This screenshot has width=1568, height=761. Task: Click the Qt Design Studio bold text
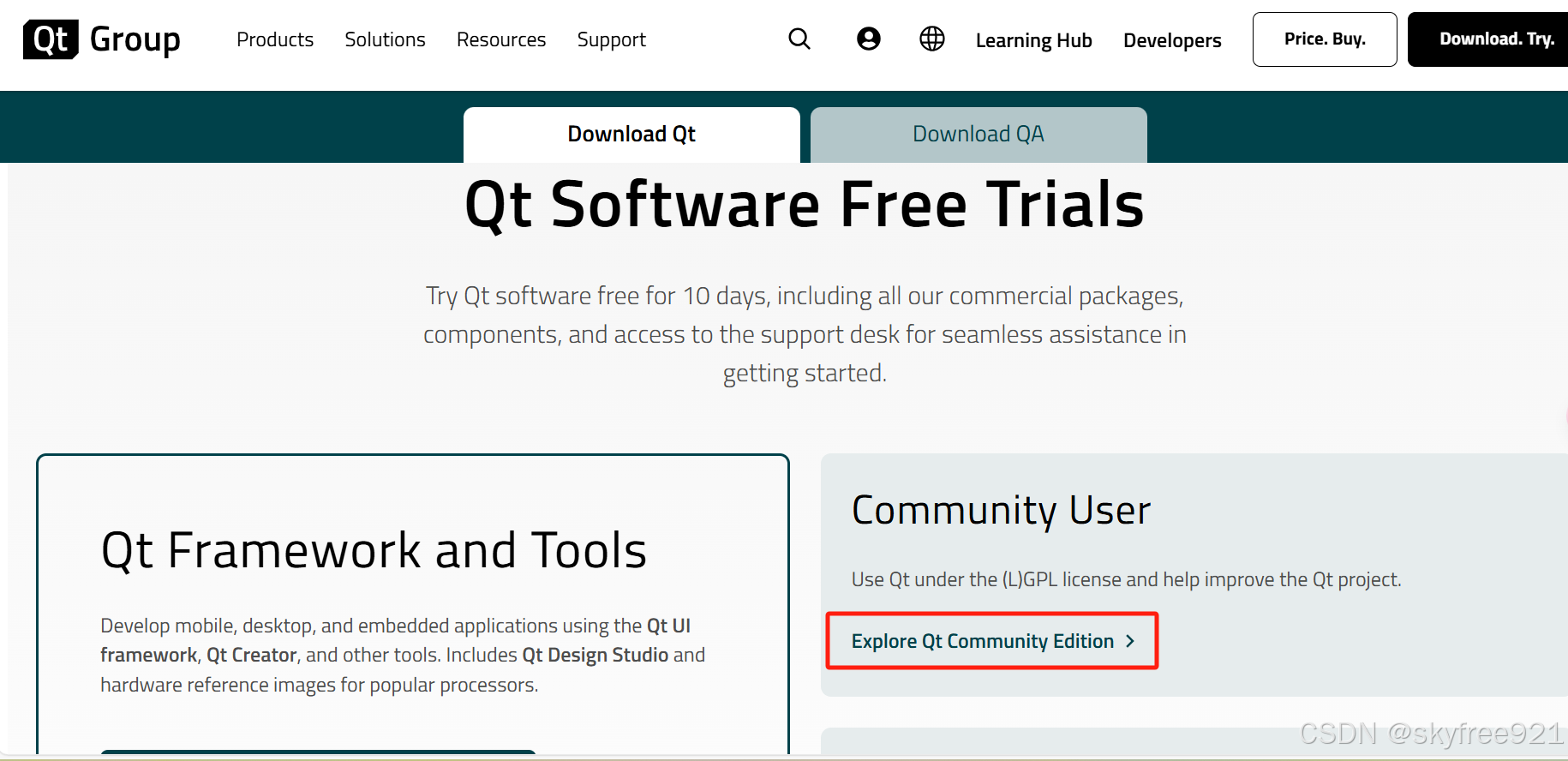pyautogui.click(x=595, y=655)
